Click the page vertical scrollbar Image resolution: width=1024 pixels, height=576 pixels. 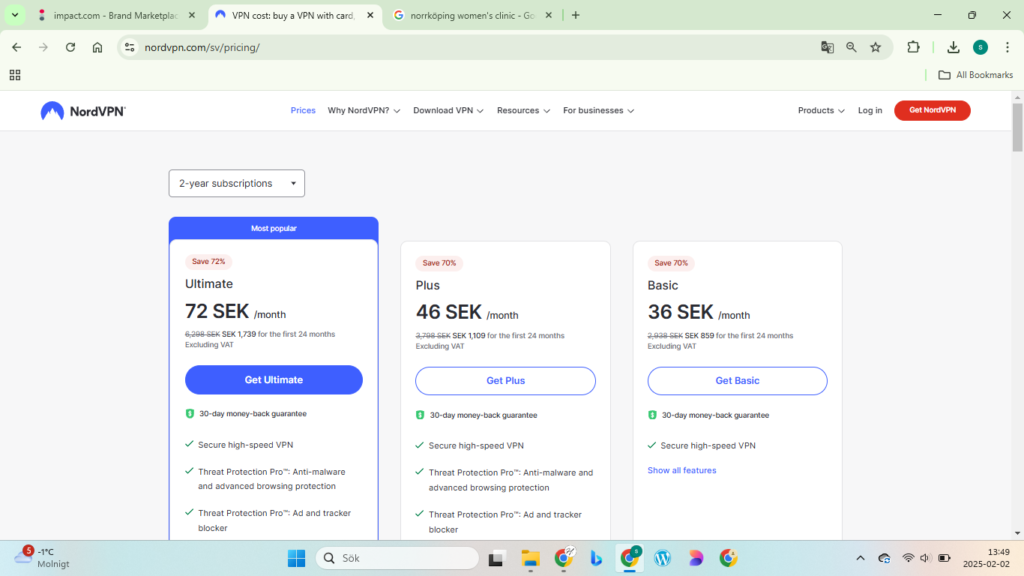(1017, 127)
